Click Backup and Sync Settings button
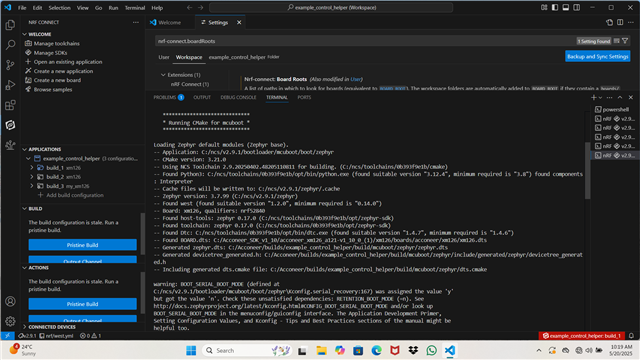Viewport: 640px width, 360px height. point(598,56)
